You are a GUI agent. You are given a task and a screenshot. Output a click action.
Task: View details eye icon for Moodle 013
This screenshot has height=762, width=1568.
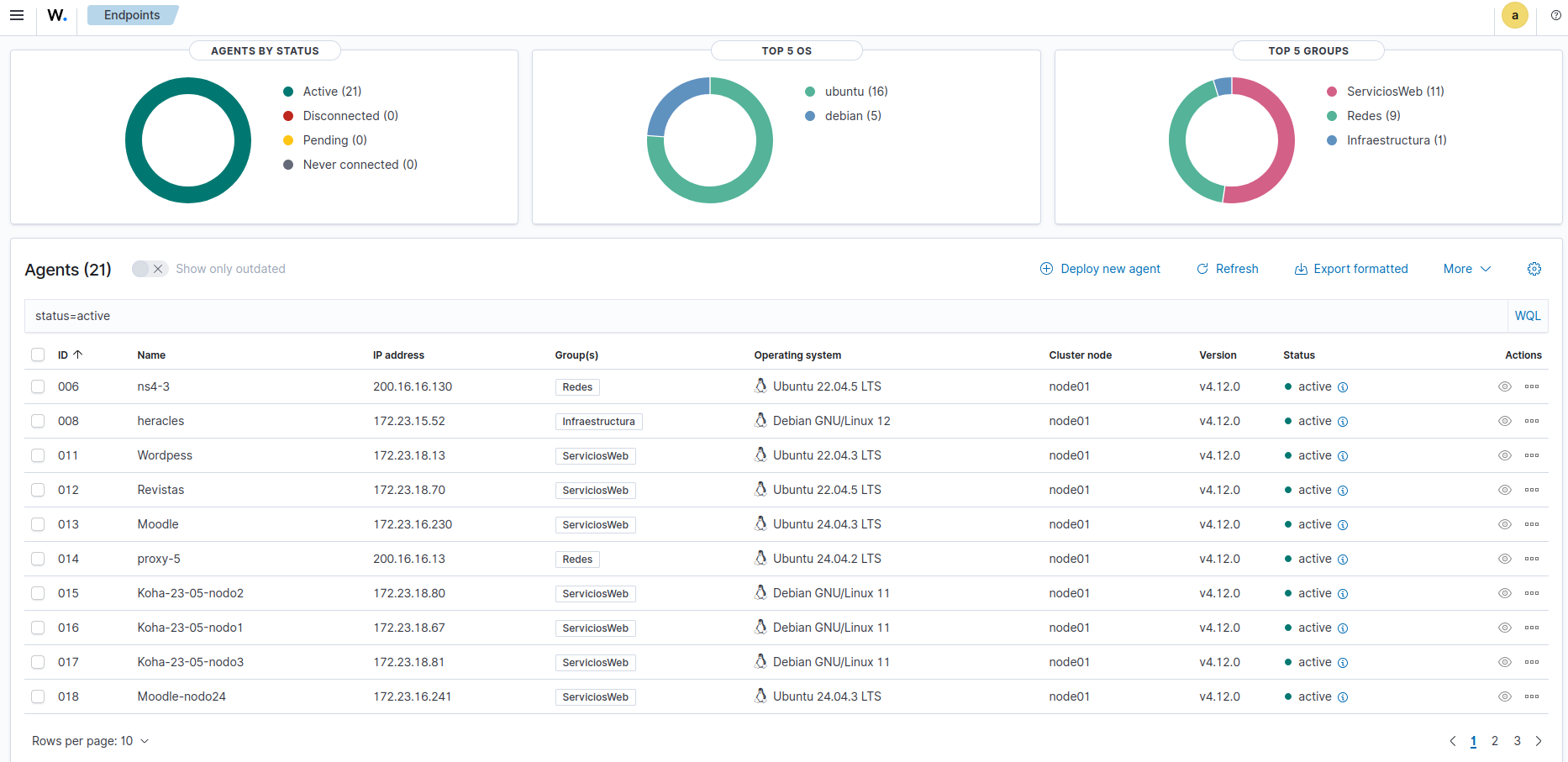(x=1505, y=524)
